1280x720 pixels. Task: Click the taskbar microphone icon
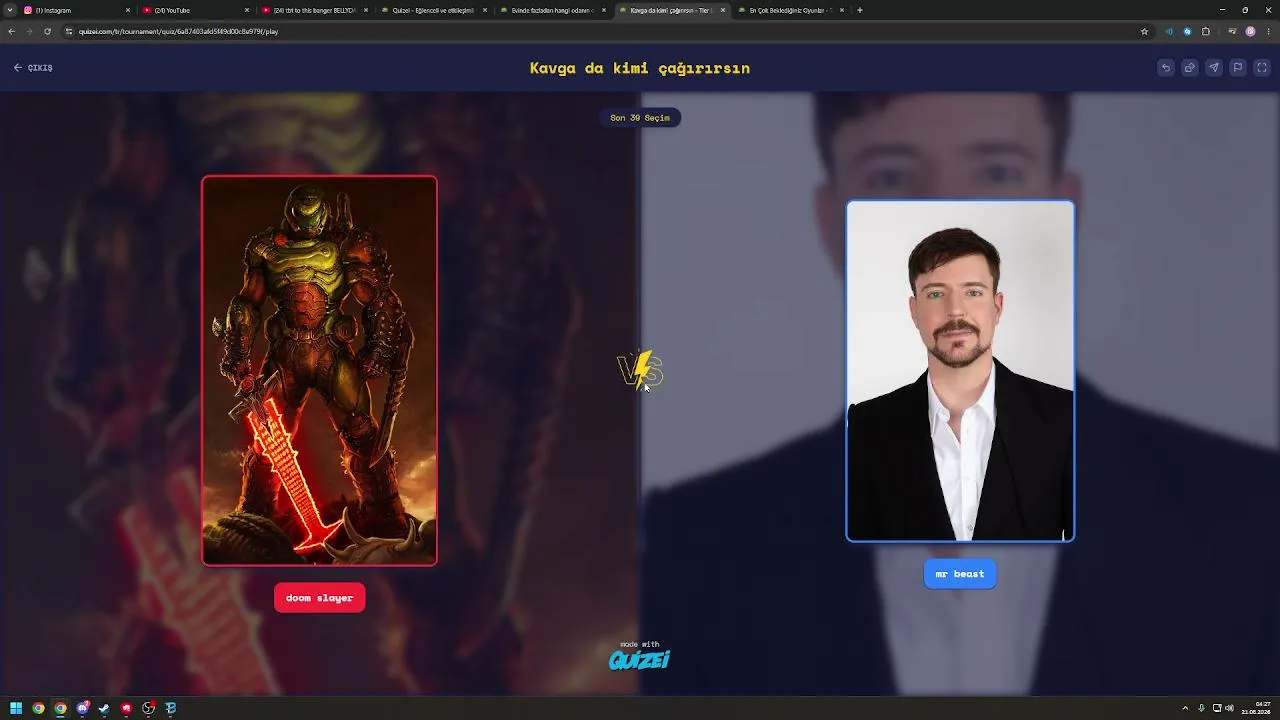click(1201, 708)
